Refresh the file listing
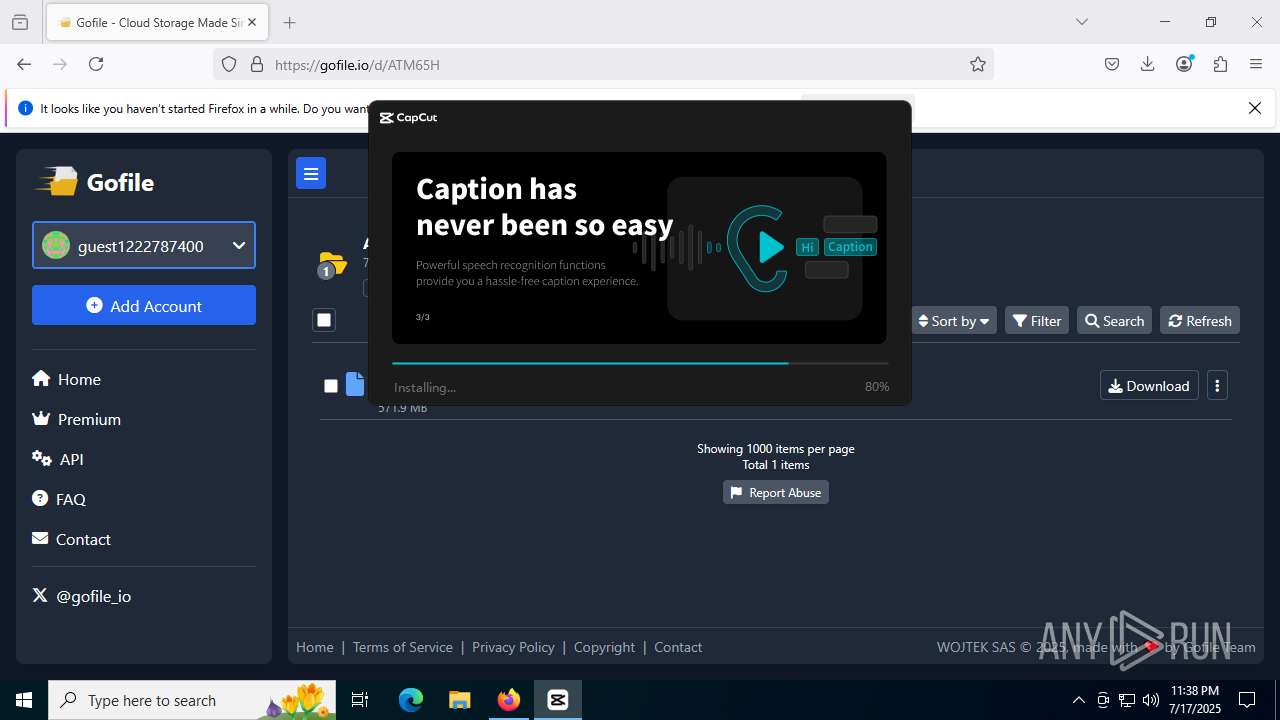Screen dimensions: 1280x720 click(x=1200, y=320)
